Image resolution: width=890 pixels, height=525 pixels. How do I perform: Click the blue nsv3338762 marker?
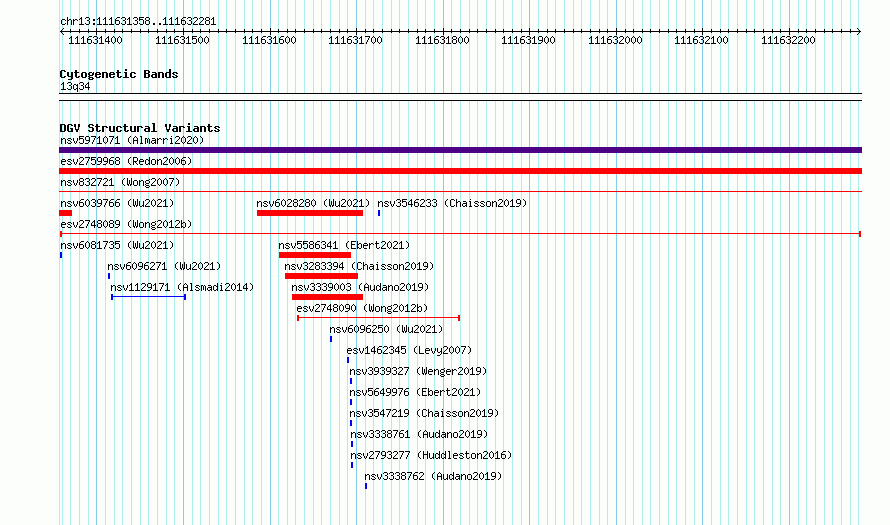(366, 486)
